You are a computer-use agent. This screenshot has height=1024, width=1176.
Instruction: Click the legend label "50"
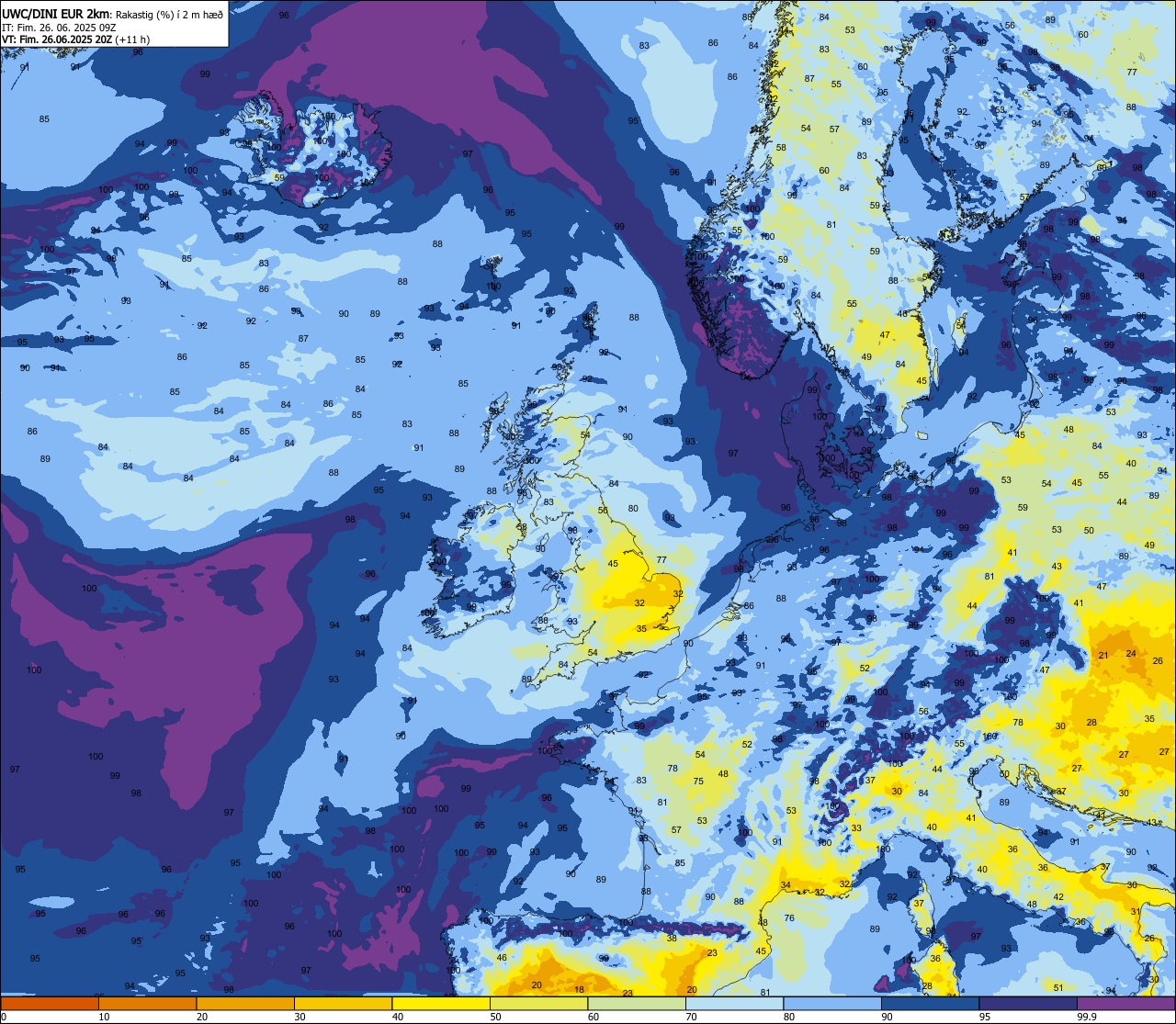tap(495, 1017)
